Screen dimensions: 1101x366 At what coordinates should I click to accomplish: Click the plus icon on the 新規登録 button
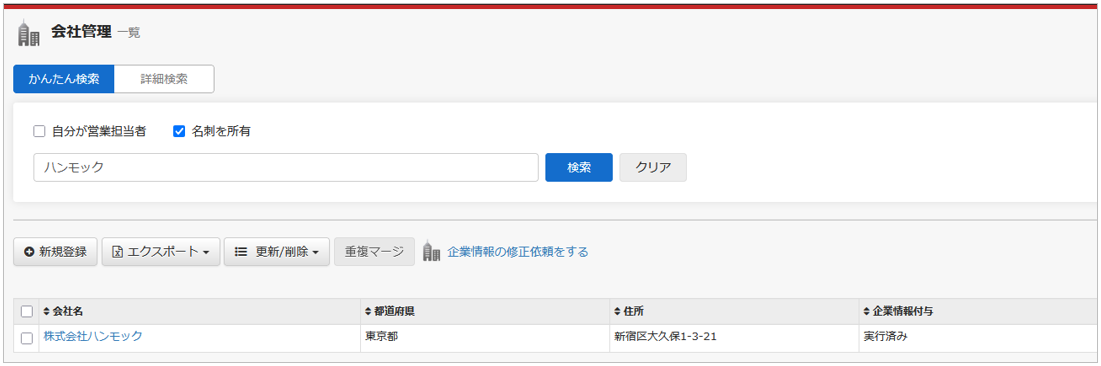click(x=29, y=251)
